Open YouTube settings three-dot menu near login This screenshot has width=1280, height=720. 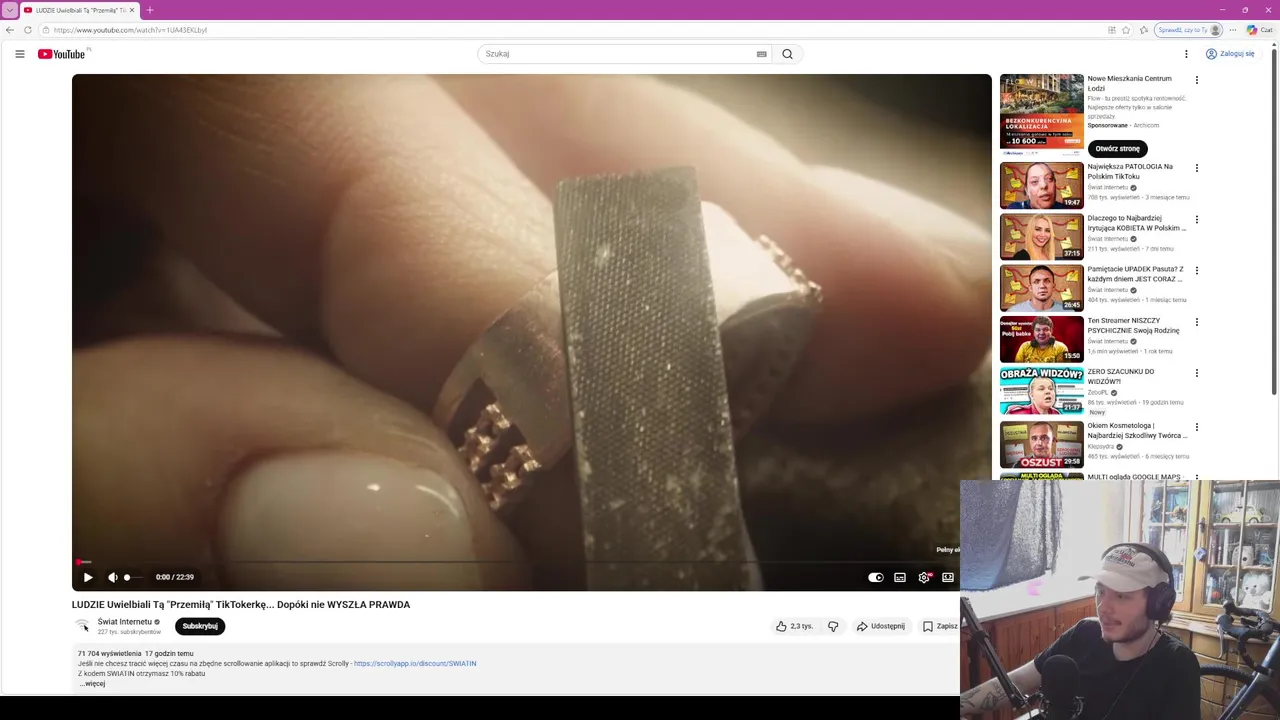[x=1186, y=54]
